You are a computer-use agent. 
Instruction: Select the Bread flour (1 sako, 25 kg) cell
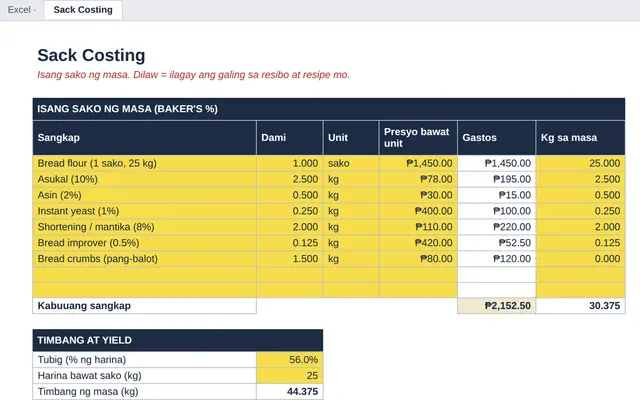point(144,163)
